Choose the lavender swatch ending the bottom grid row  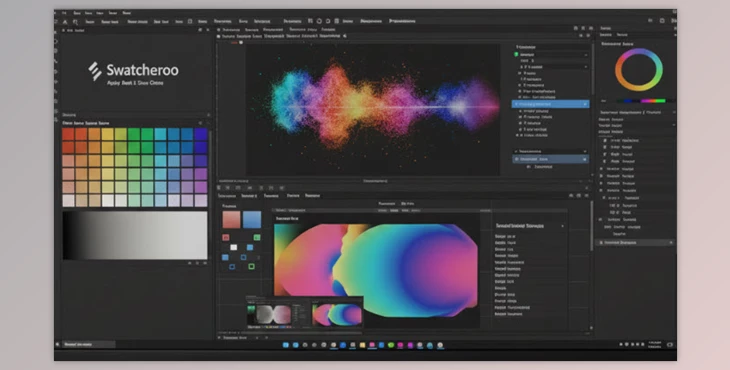[201, 201]
